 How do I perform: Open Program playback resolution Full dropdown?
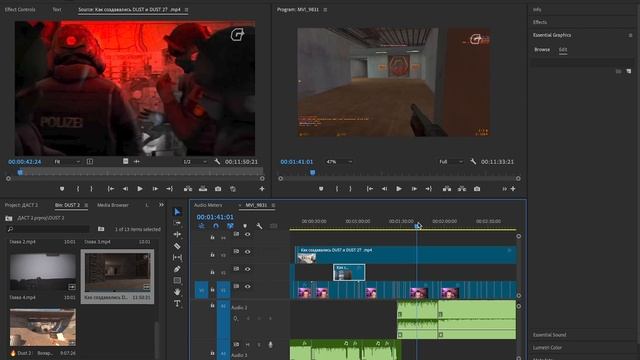pos(451,162)
